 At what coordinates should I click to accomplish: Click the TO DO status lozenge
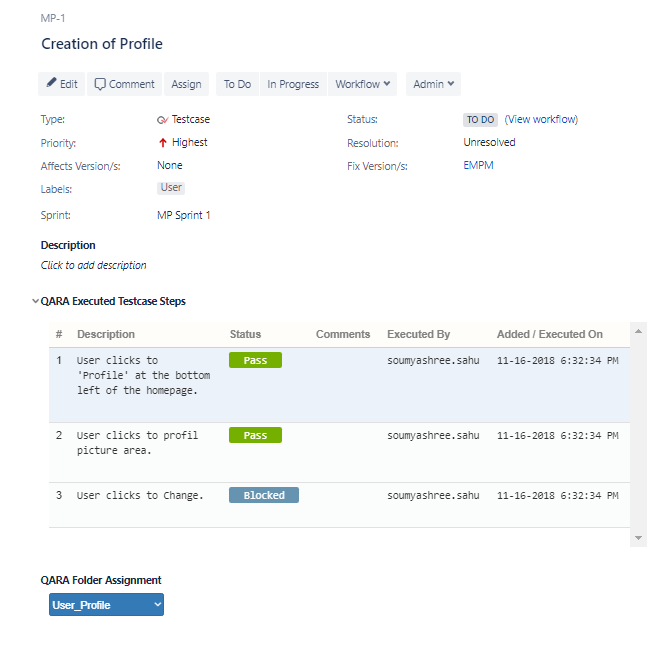click(x=480, y=120)
